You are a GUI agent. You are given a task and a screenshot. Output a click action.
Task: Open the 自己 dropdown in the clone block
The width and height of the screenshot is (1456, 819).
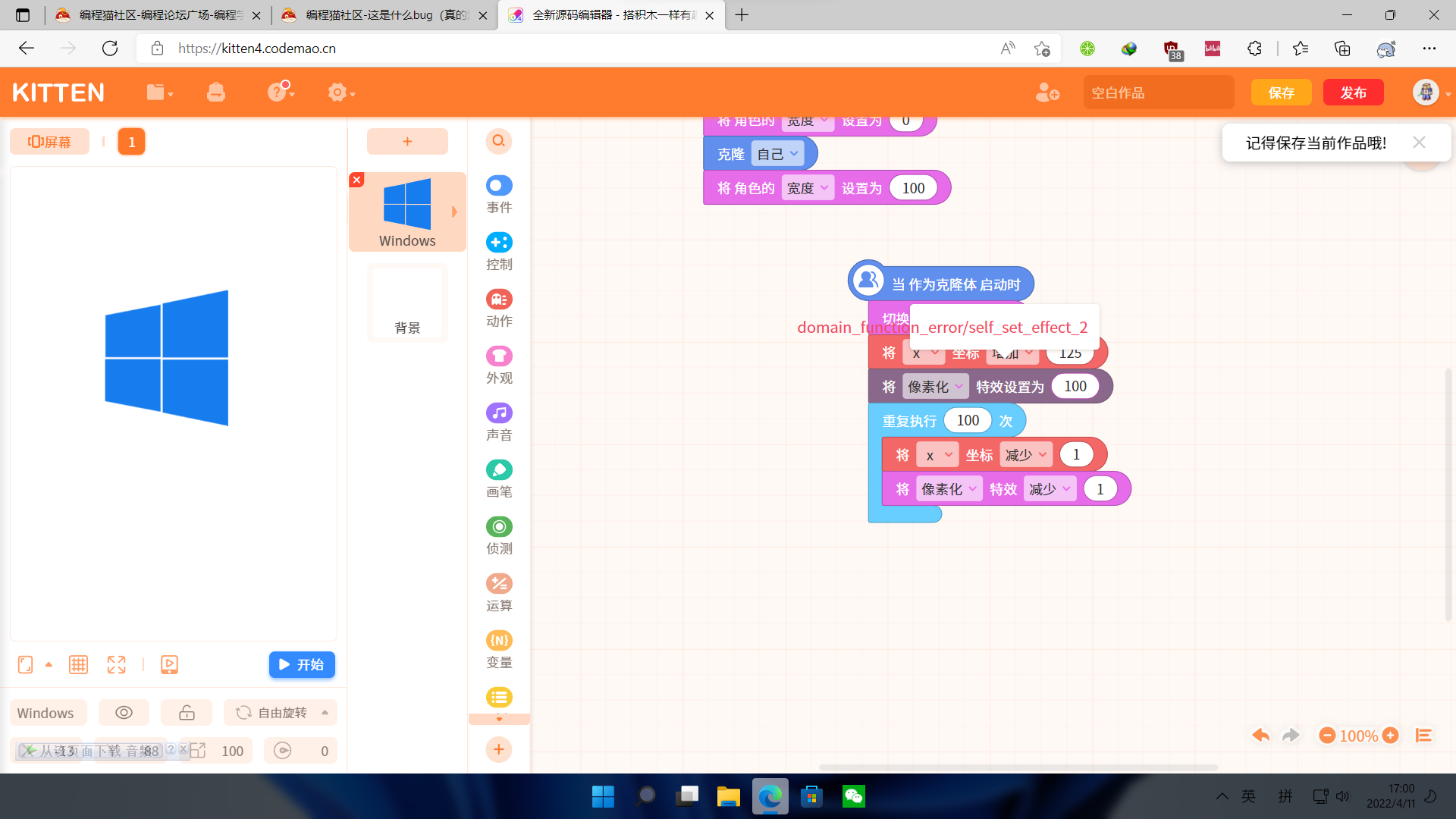(x=777, y=154)
